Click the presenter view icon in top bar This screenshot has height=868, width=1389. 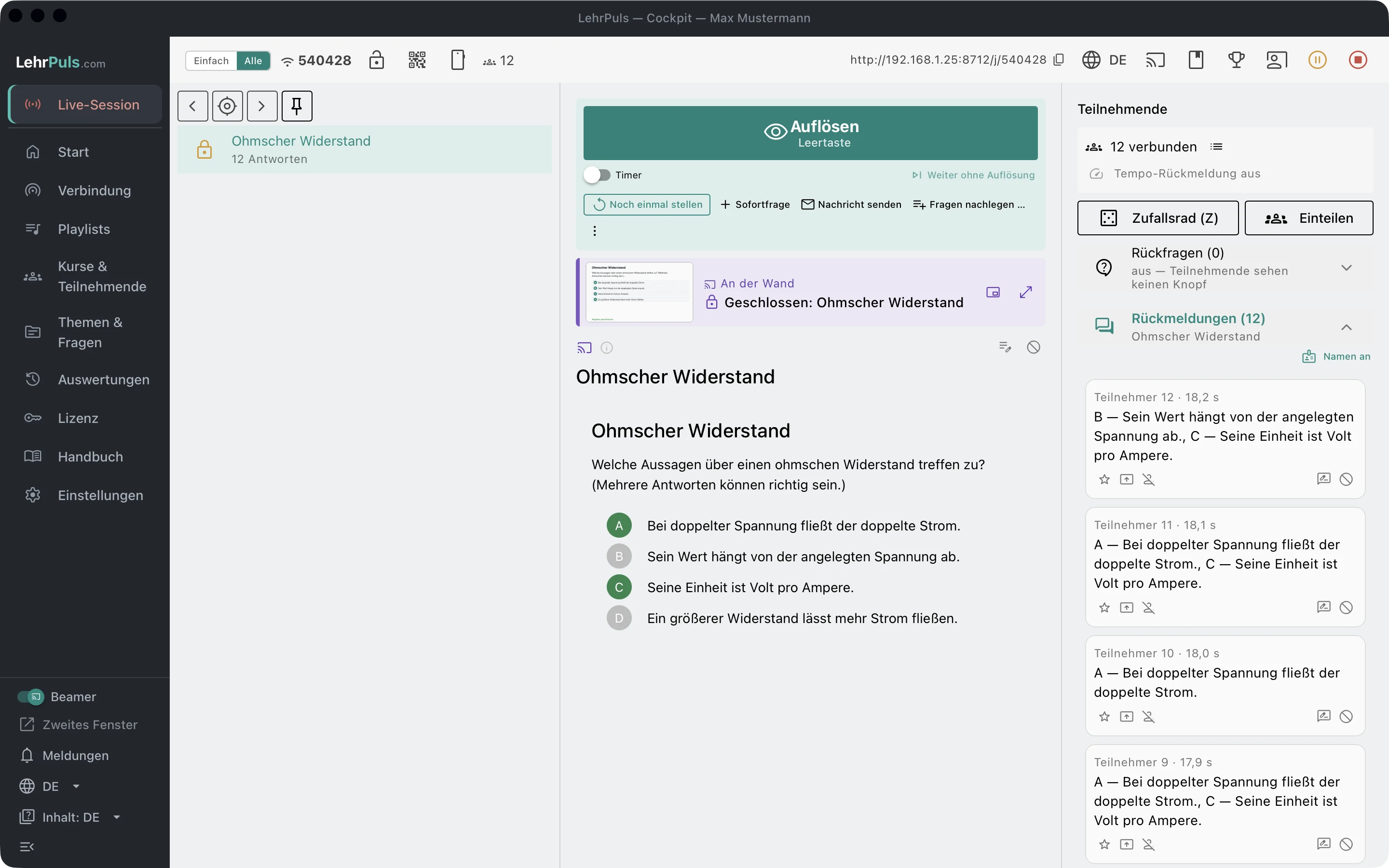pyautogui.click(x=1277, y=60)
